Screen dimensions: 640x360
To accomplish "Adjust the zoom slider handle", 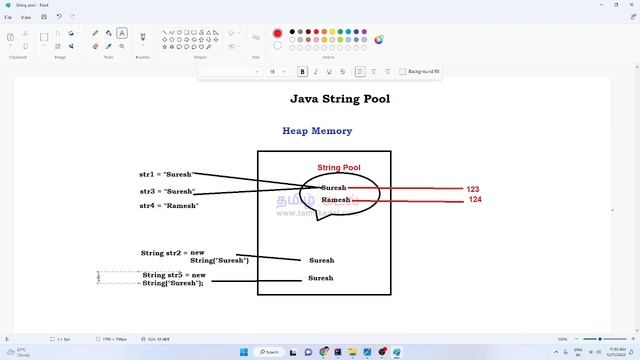I will 600,339.
